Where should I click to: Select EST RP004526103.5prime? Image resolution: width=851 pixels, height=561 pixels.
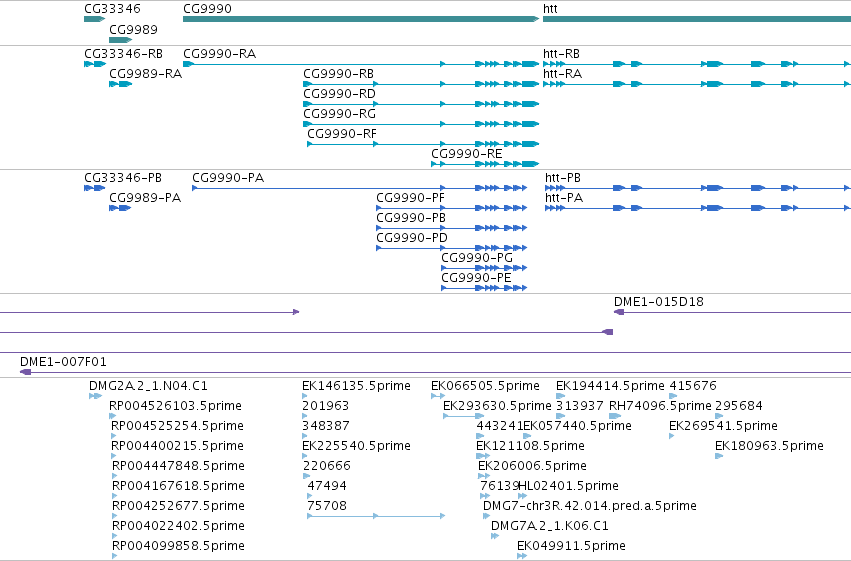coord(175,406)
